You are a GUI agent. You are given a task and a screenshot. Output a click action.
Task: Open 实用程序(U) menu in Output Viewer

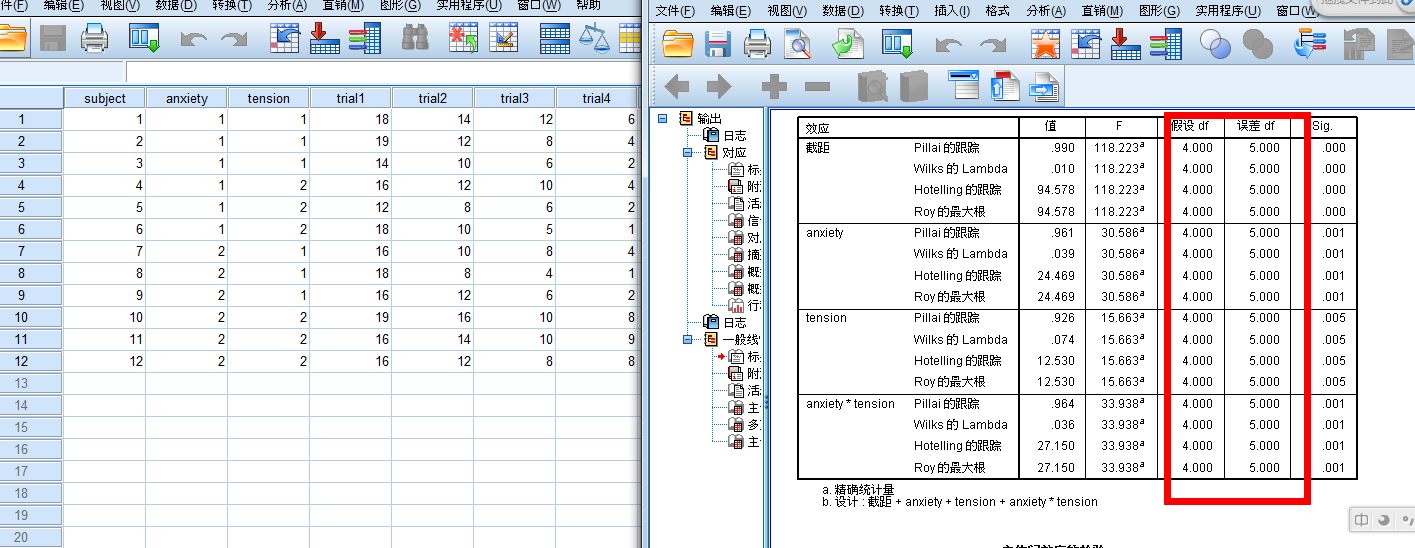[x=1228, y=11]
